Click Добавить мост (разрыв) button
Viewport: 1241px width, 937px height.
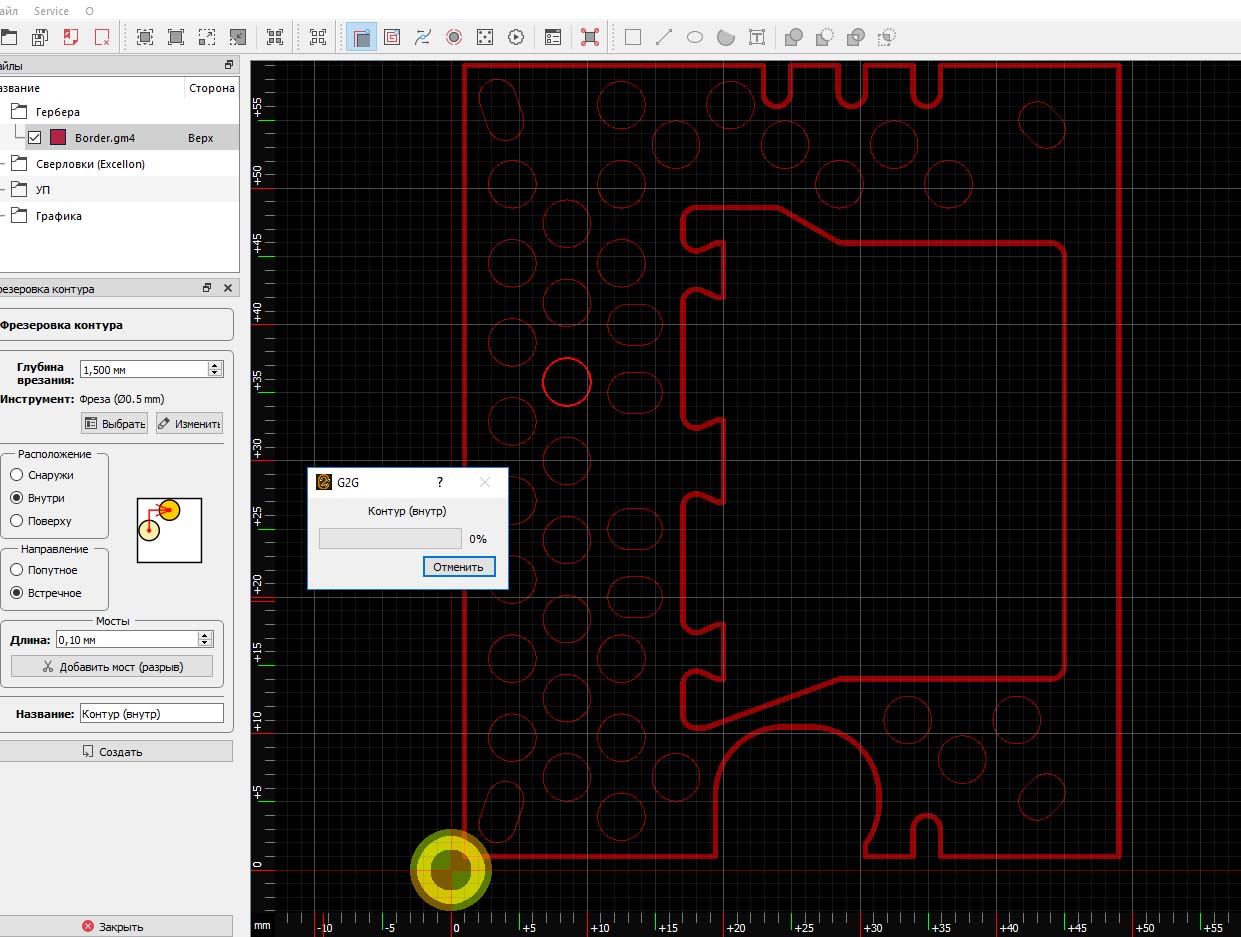click(x=112, y=666)
